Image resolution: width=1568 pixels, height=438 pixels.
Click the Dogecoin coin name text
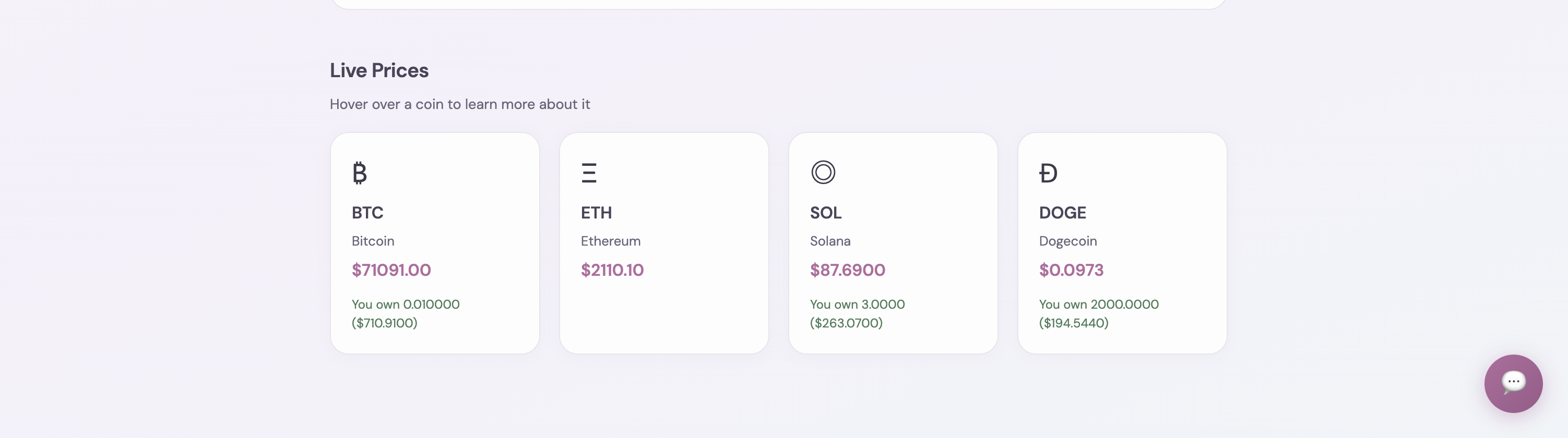tap(1068, 241)
